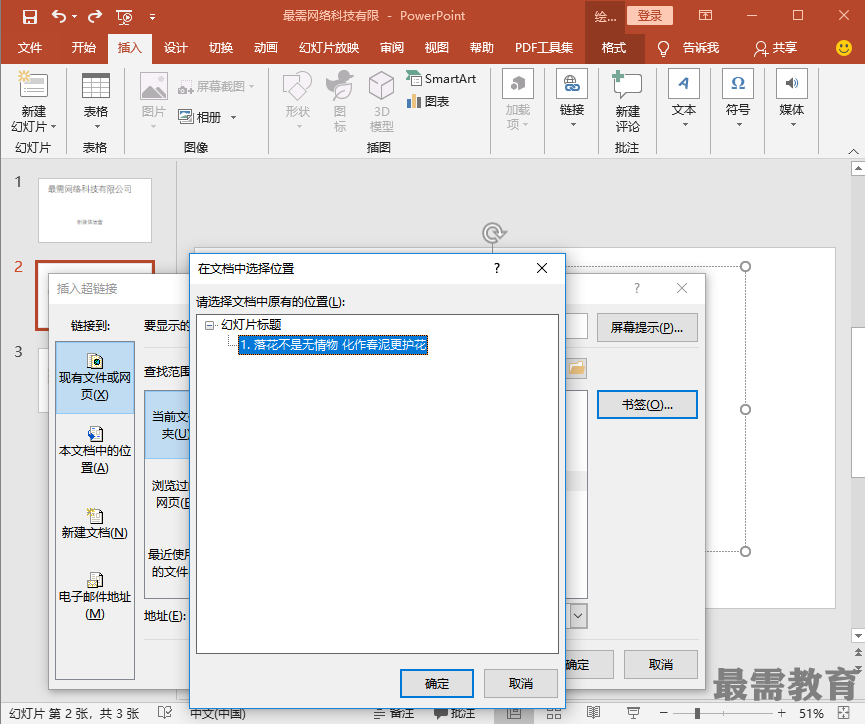Click the Share button
The width and height of the screenshot is (865, 724).
[775, 48]
